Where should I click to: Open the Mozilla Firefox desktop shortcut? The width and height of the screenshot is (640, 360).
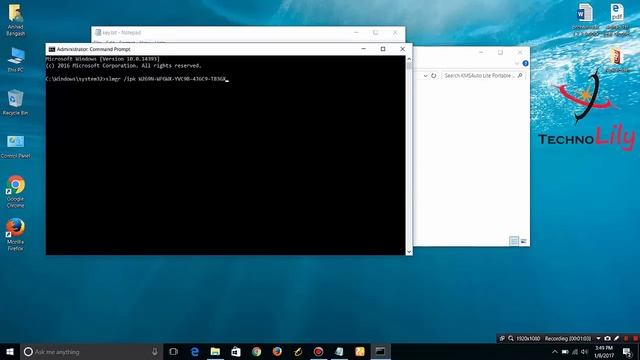(x=16, y=234)
